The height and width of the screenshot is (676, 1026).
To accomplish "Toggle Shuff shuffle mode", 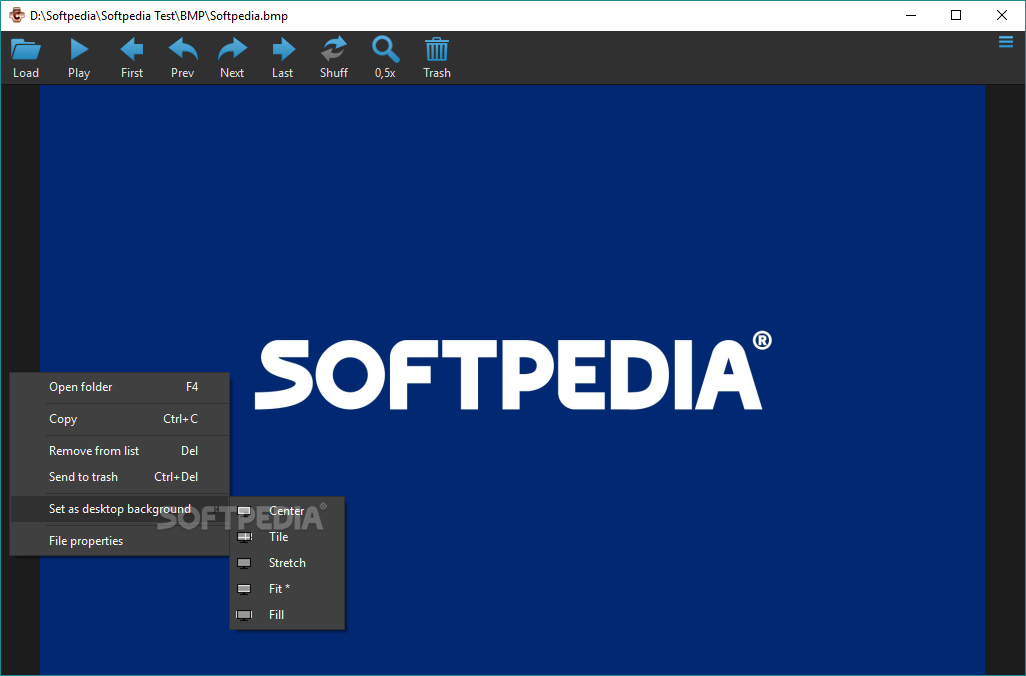I will [x=334, y=58].
